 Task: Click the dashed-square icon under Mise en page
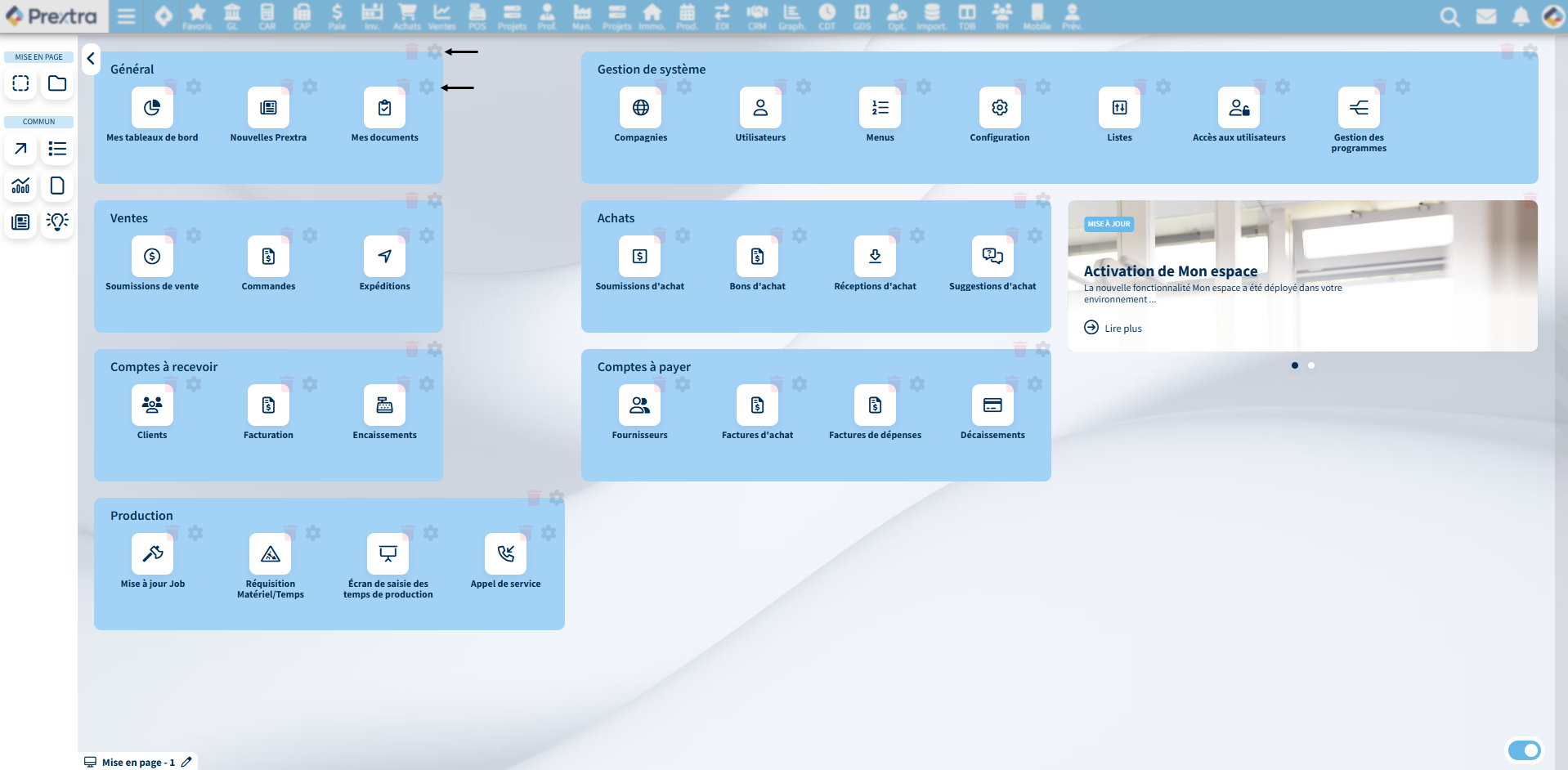(21, 83)
